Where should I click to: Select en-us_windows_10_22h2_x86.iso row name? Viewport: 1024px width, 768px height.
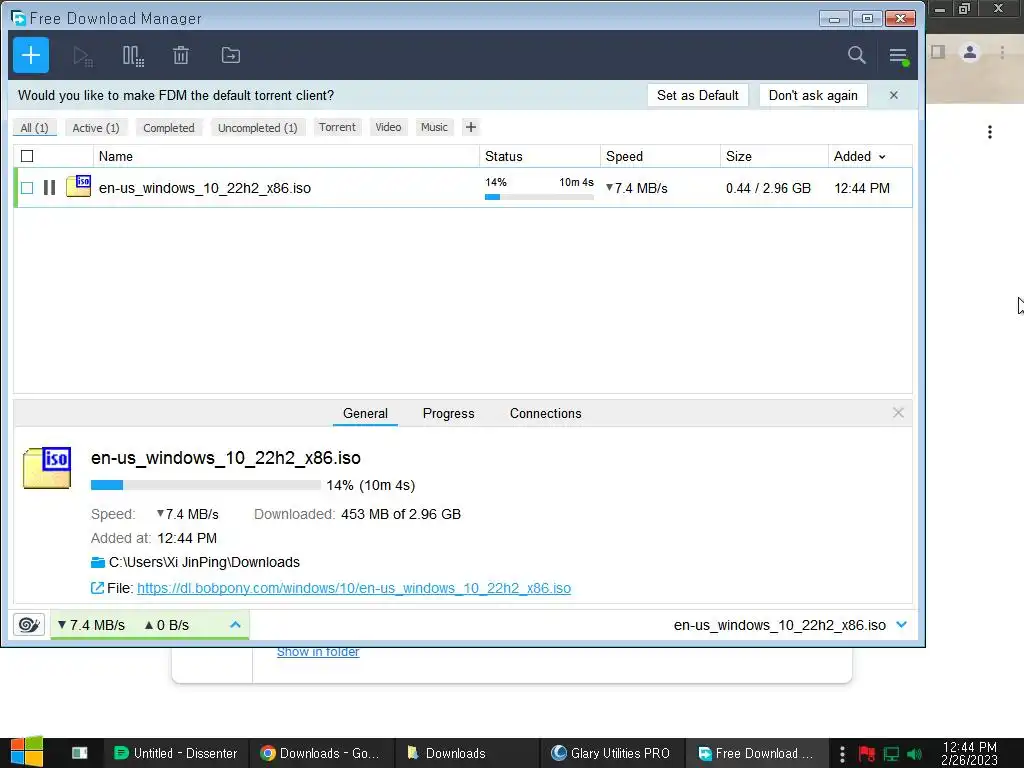[204, 188]
